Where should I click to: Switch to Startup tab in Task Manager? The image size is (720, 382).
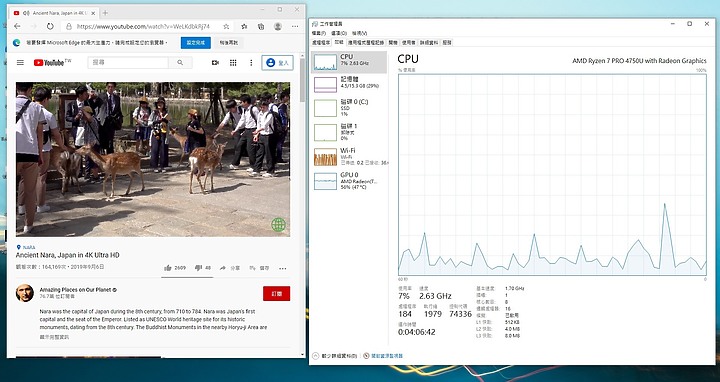click(x=393, y=42)
